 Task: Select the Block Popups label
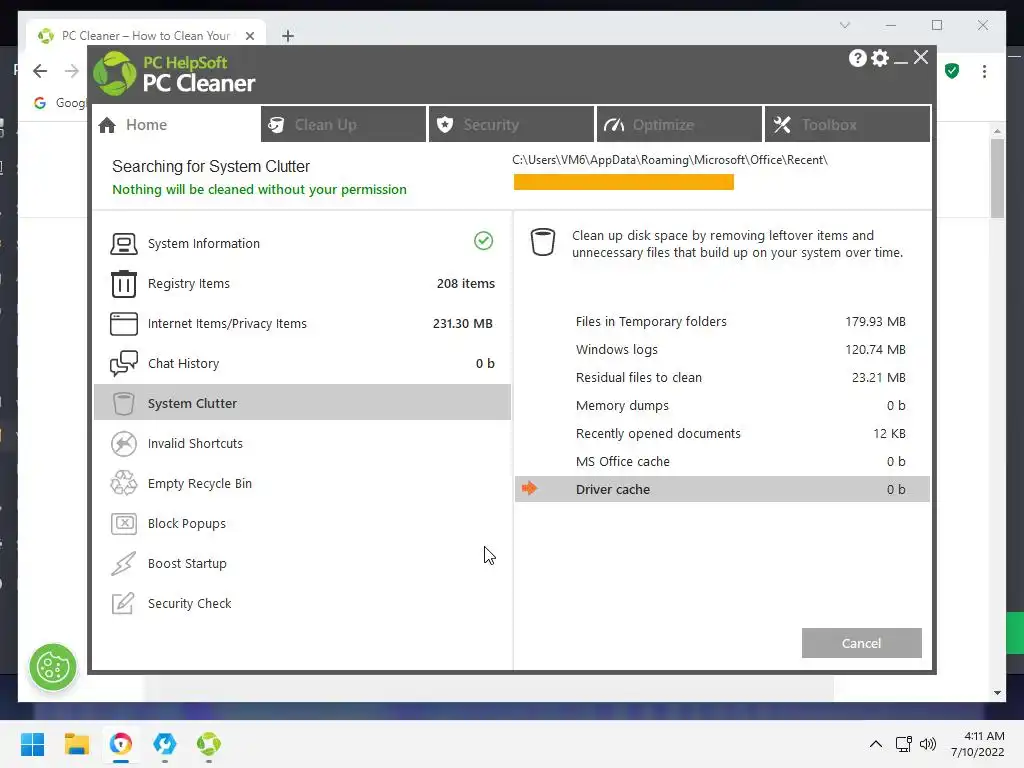click(187, 523)
